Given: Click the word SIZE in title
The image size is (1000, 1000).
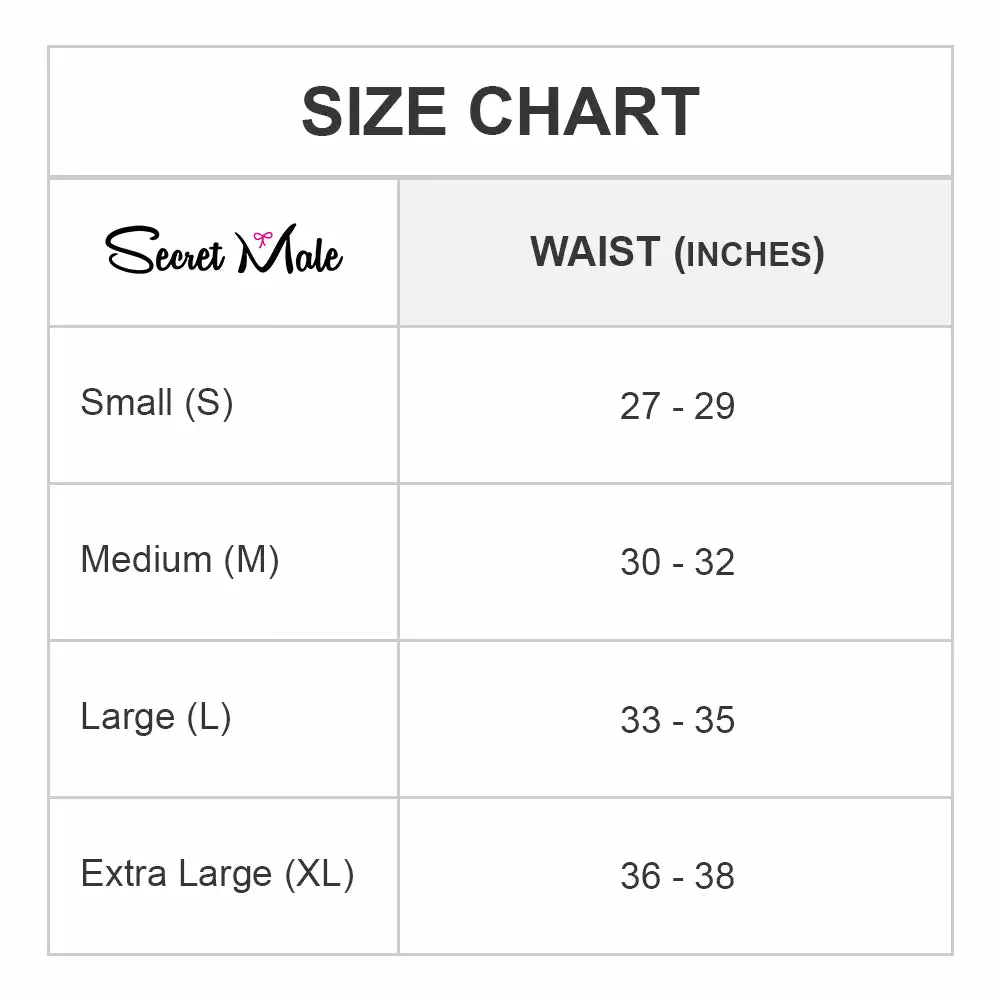Looking at the screenshot, I should pos(375,112).
